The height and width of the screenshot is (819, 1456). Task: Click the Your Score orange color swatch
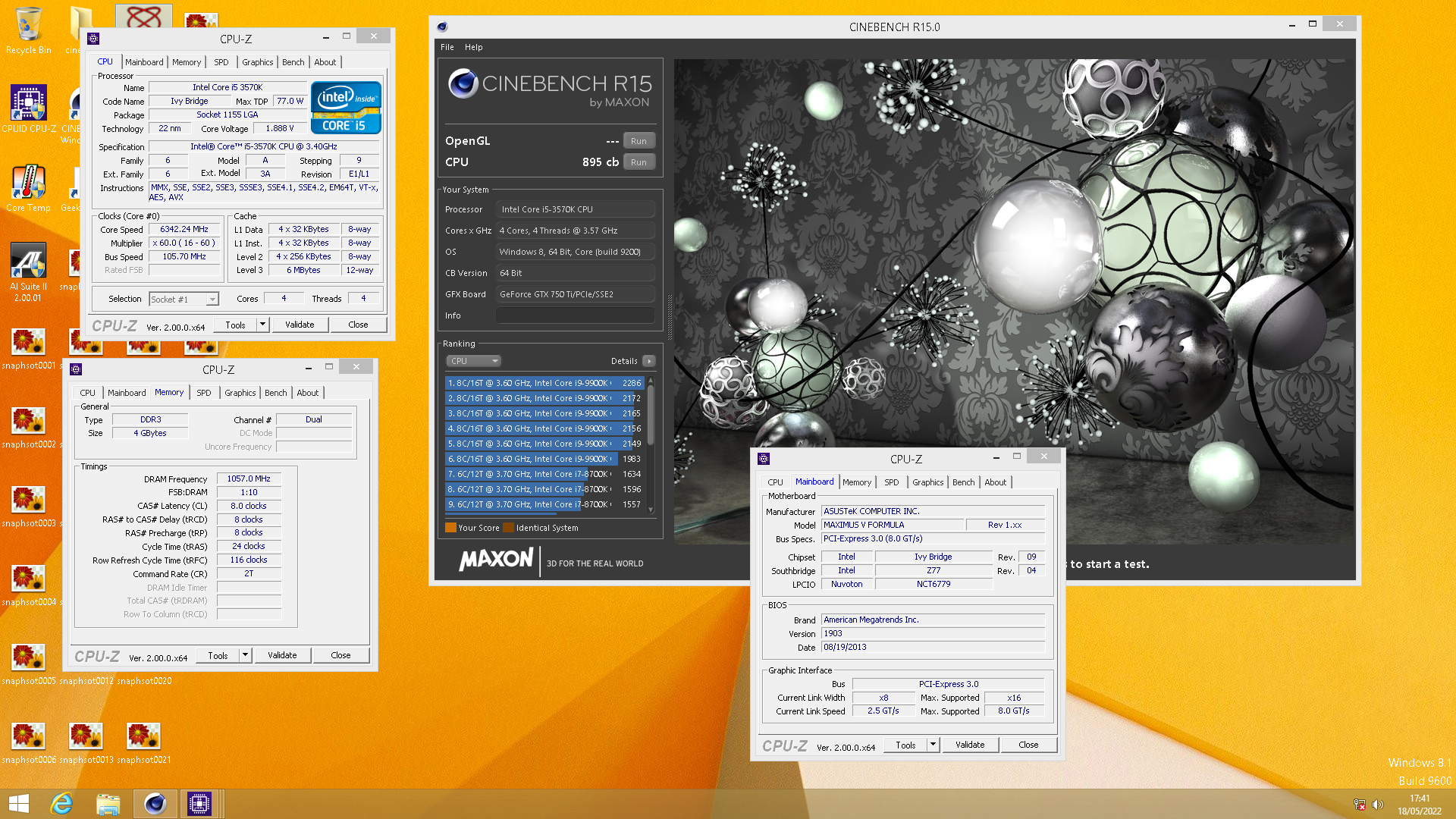tap(450, 528)
